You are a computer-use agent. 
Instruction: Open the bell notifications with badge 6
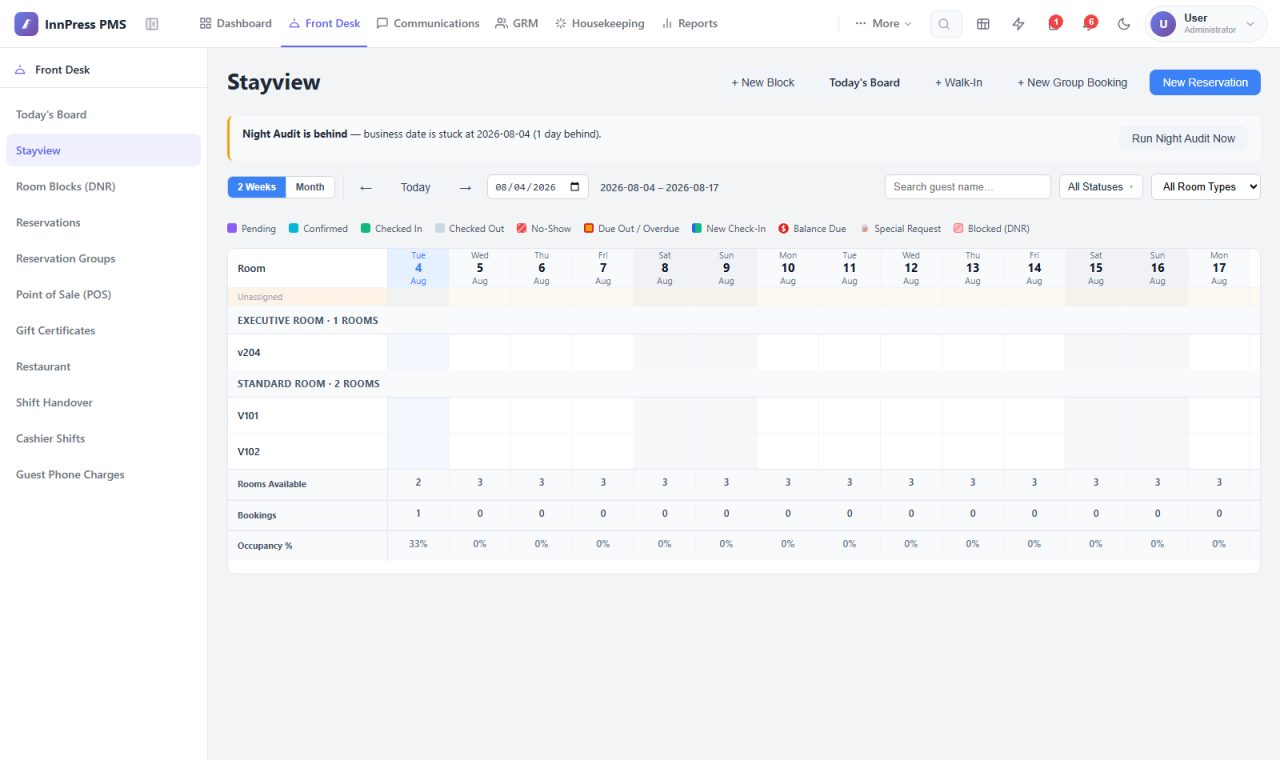(x=1088, y=24)
